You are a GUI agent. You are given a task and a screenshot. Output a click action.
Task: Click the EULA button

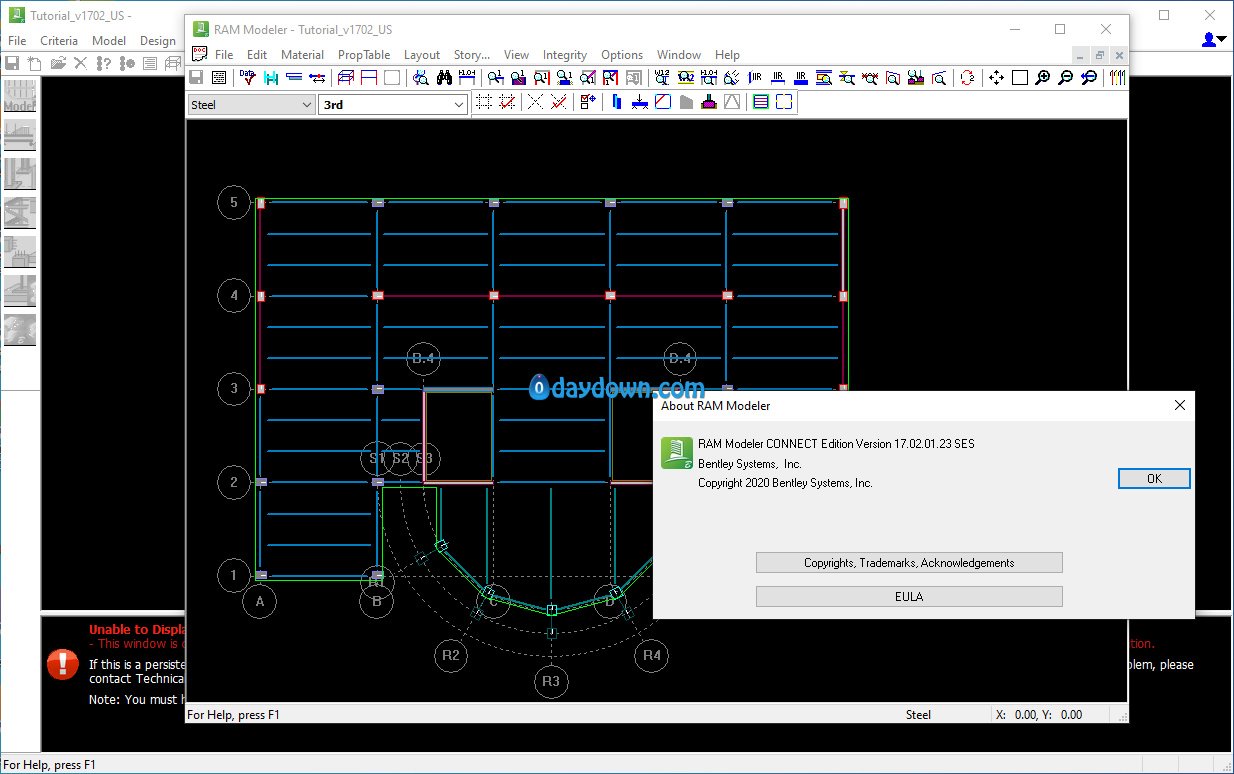pos(909,596)
